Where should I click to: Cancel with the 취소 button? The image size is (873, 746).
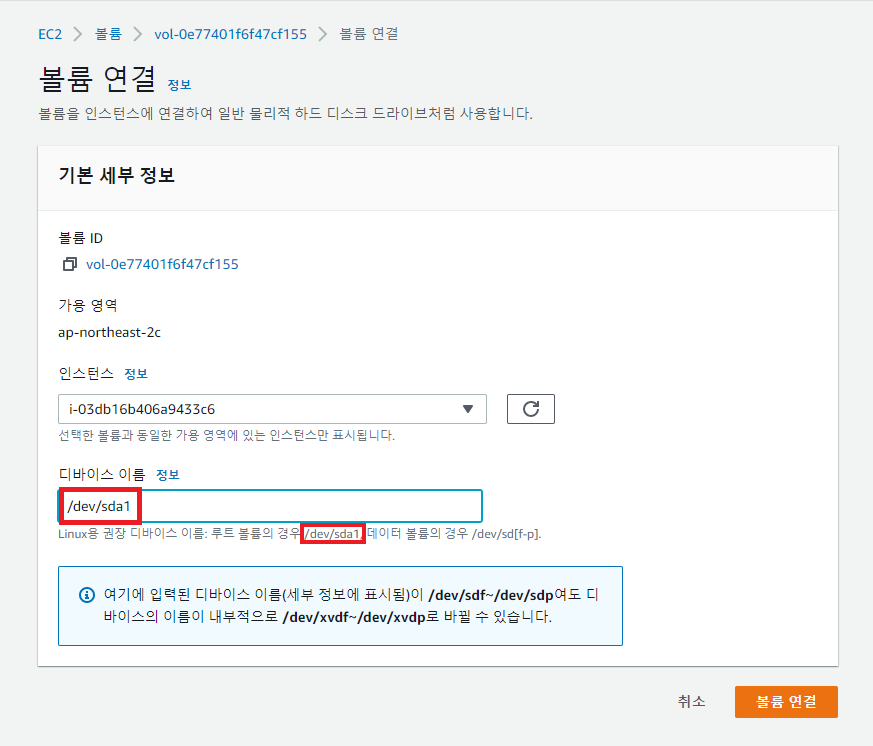tap(691, 701)
